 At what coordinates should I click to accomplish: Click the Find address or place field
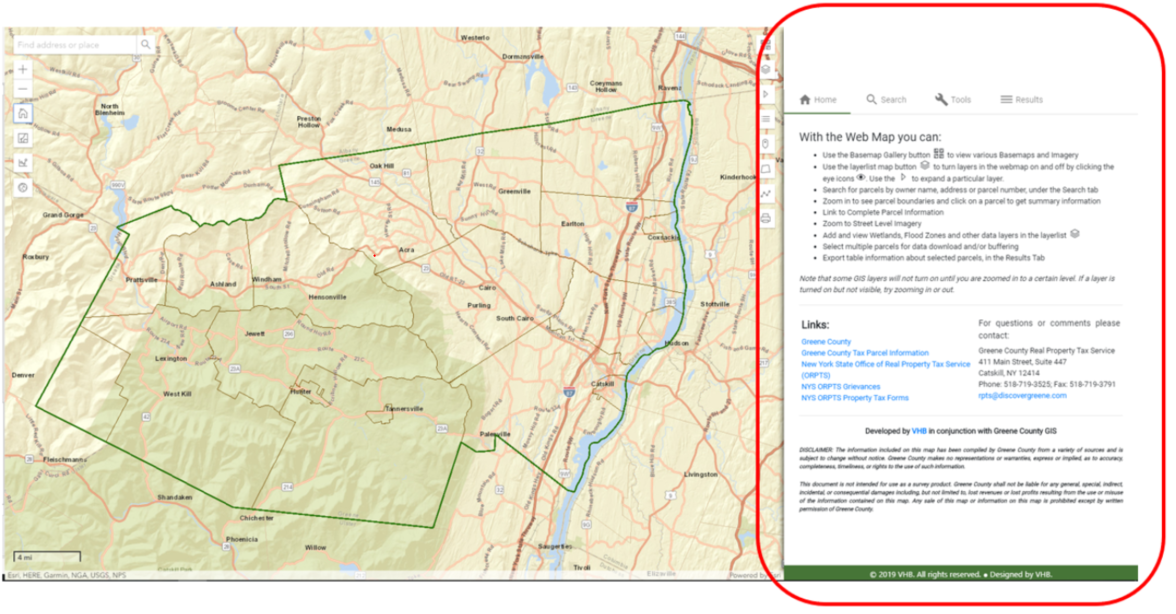[75, 45]
